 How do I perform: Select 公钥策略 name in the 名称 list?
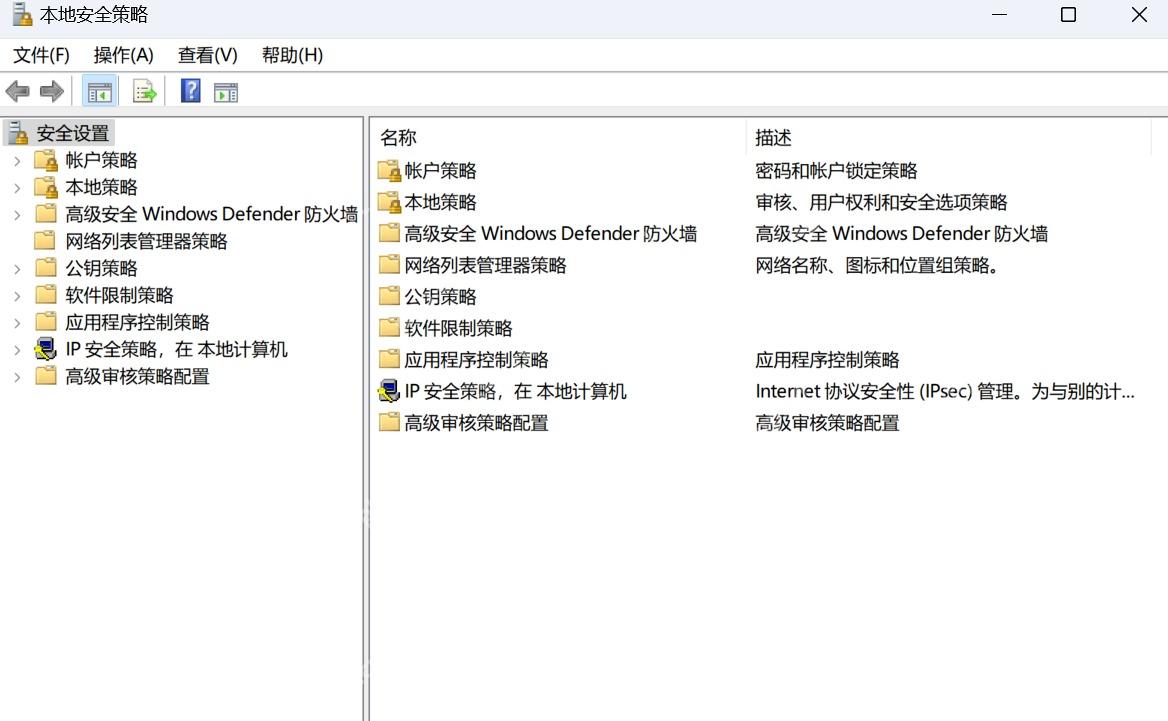click(440, 296)
